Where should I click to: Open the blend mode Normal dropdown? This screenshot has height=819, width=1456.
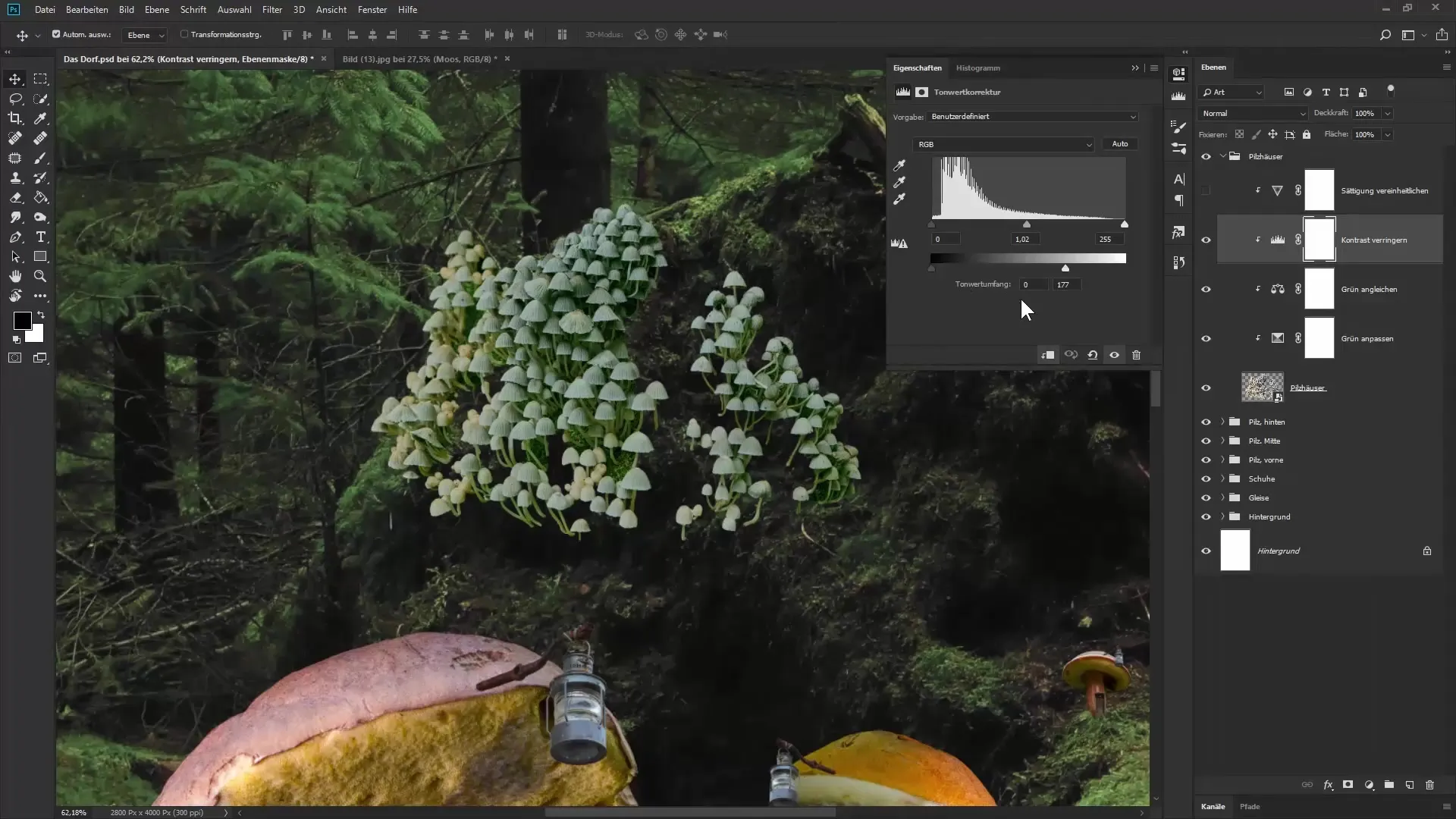click(1253, 113)
